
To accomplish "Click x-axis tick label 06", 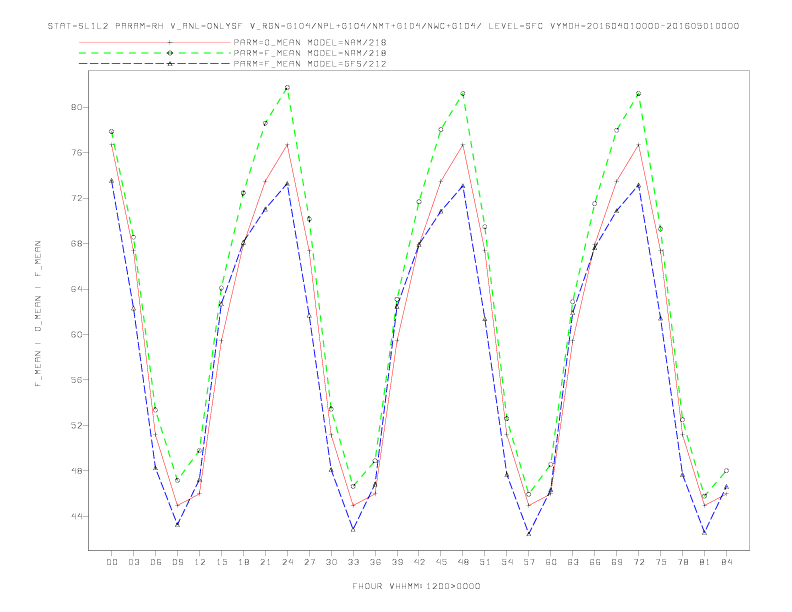I will click(x=156, y=562).
